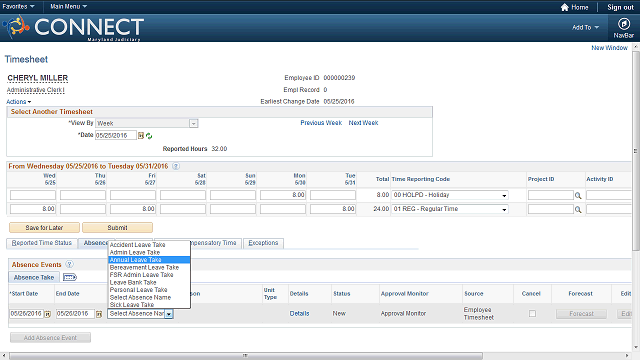Viewport: 640px width, 360px height.
Task: Click the CONNECT Maryland Judiciary logo
Action: coord(73,28)
